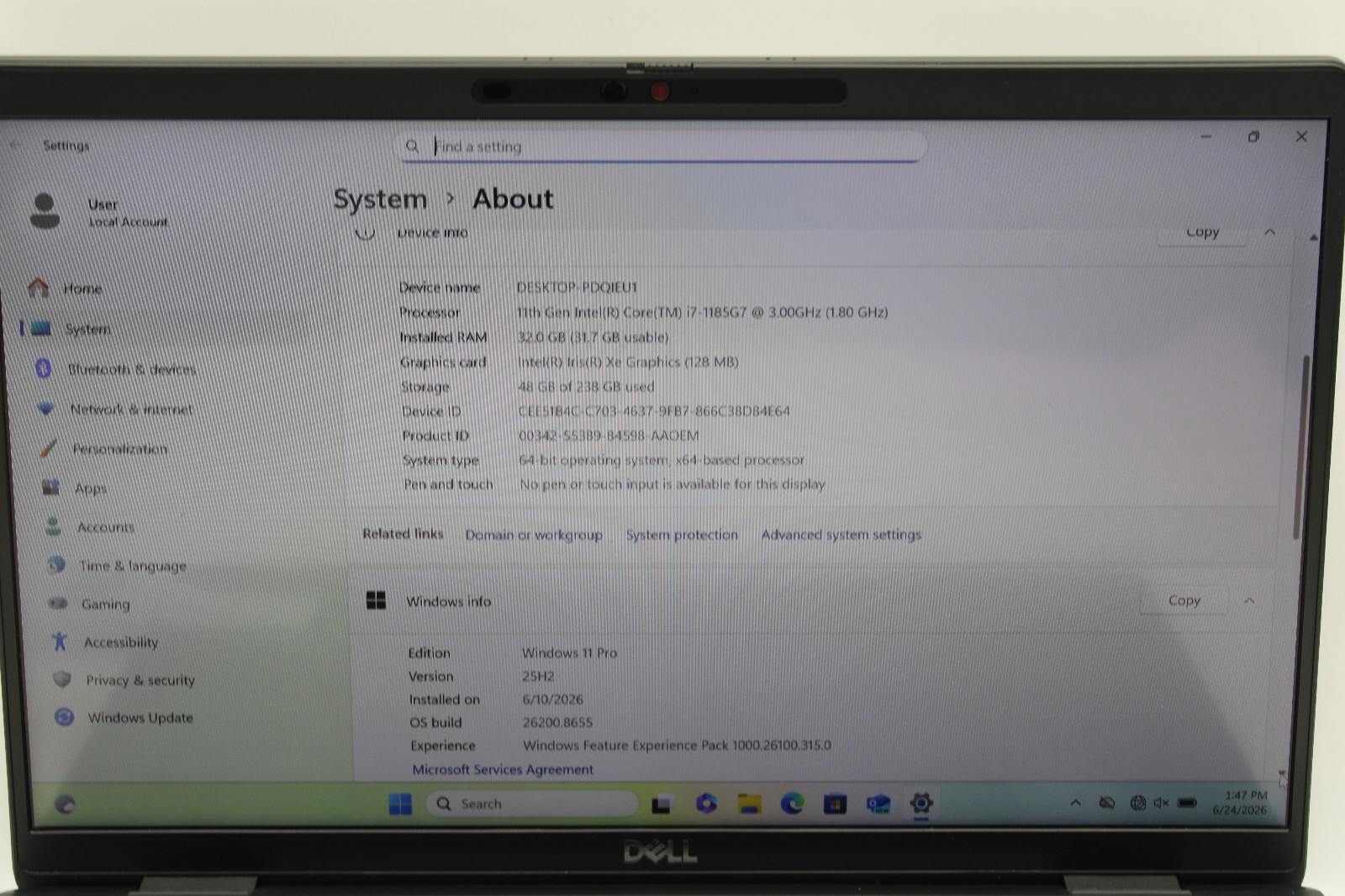Select the Windows Feature Experience Pack text

[x=677, y=746]
